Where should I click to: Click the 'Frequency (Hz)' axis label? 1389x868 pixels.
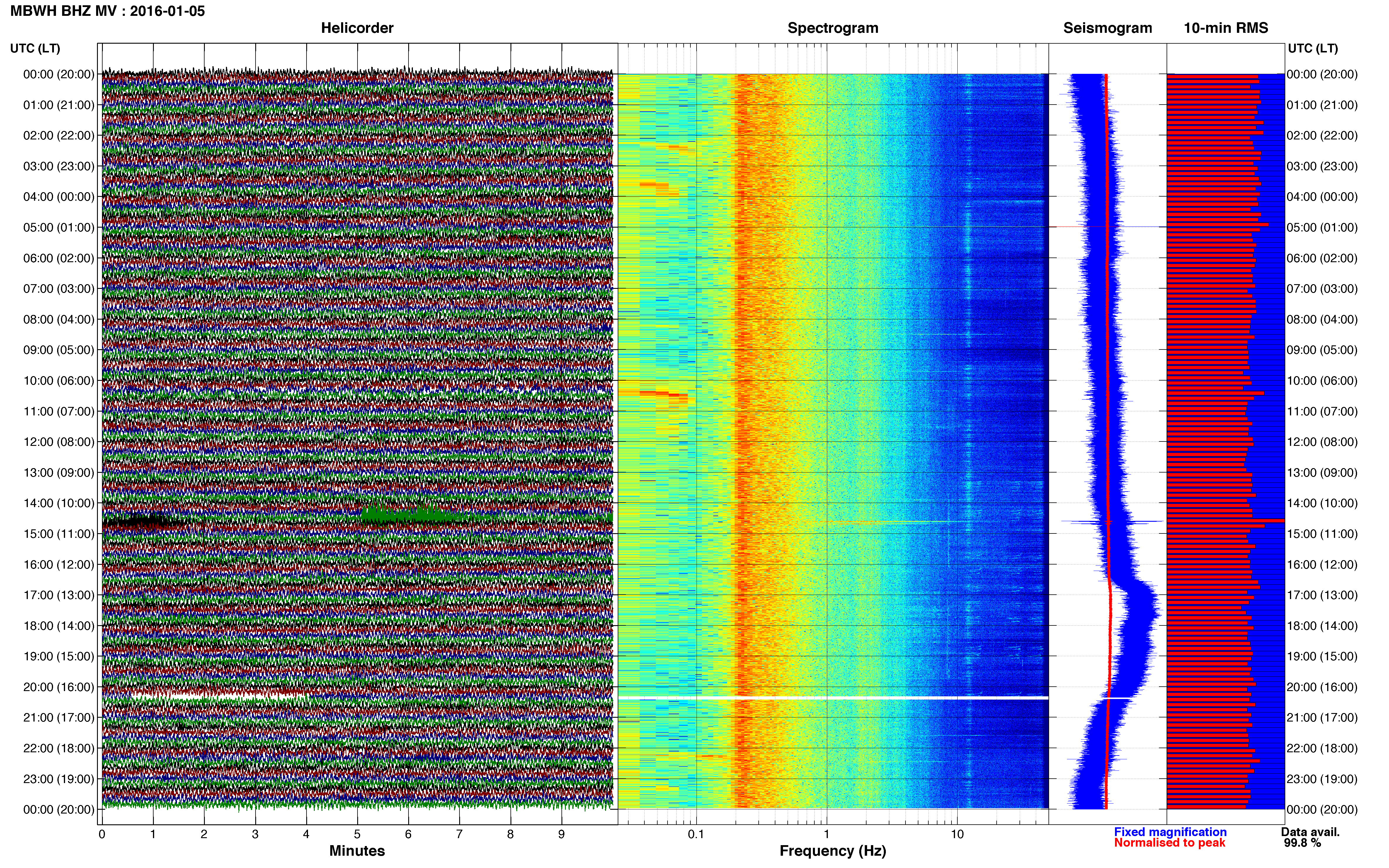click(833, 851)
